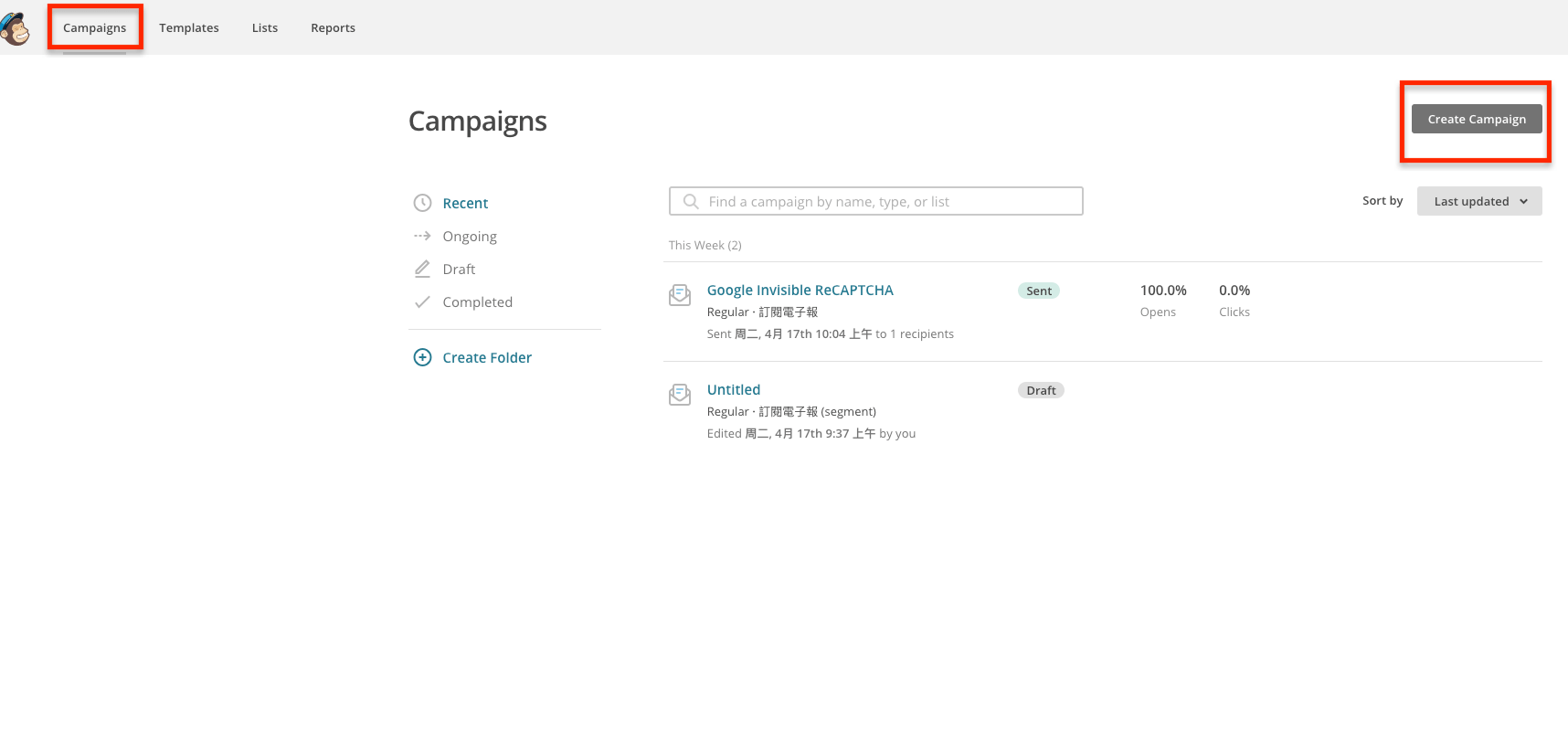The height and width of the screenshot is (751, 1568).
Task: Click the Recent clock icon
Action: [422, 203]
